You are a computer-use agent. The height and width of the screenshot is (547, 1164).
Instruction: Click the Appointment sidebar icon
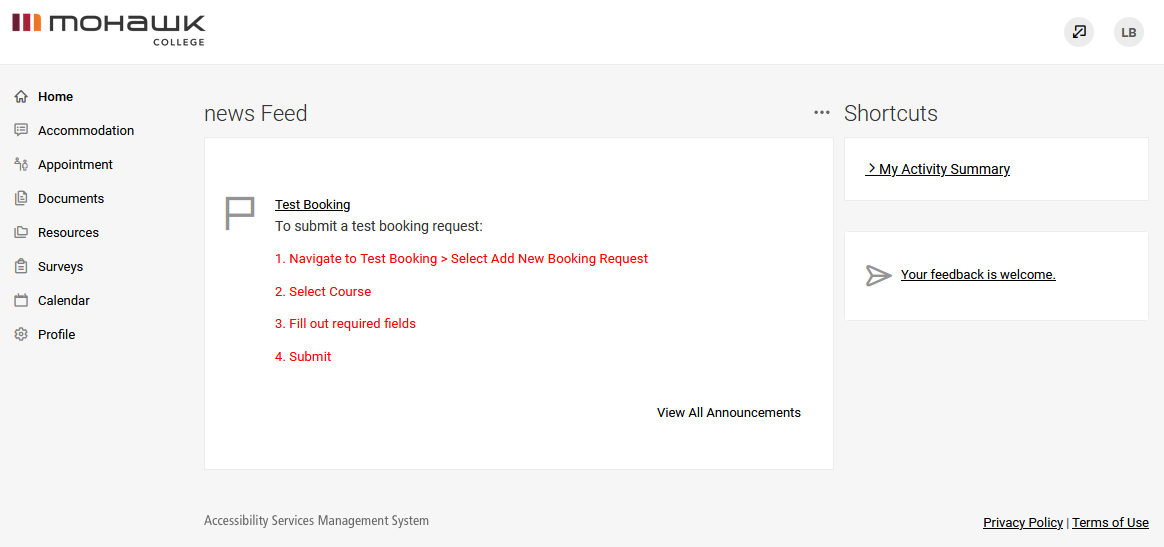click(x=21, y=165)
